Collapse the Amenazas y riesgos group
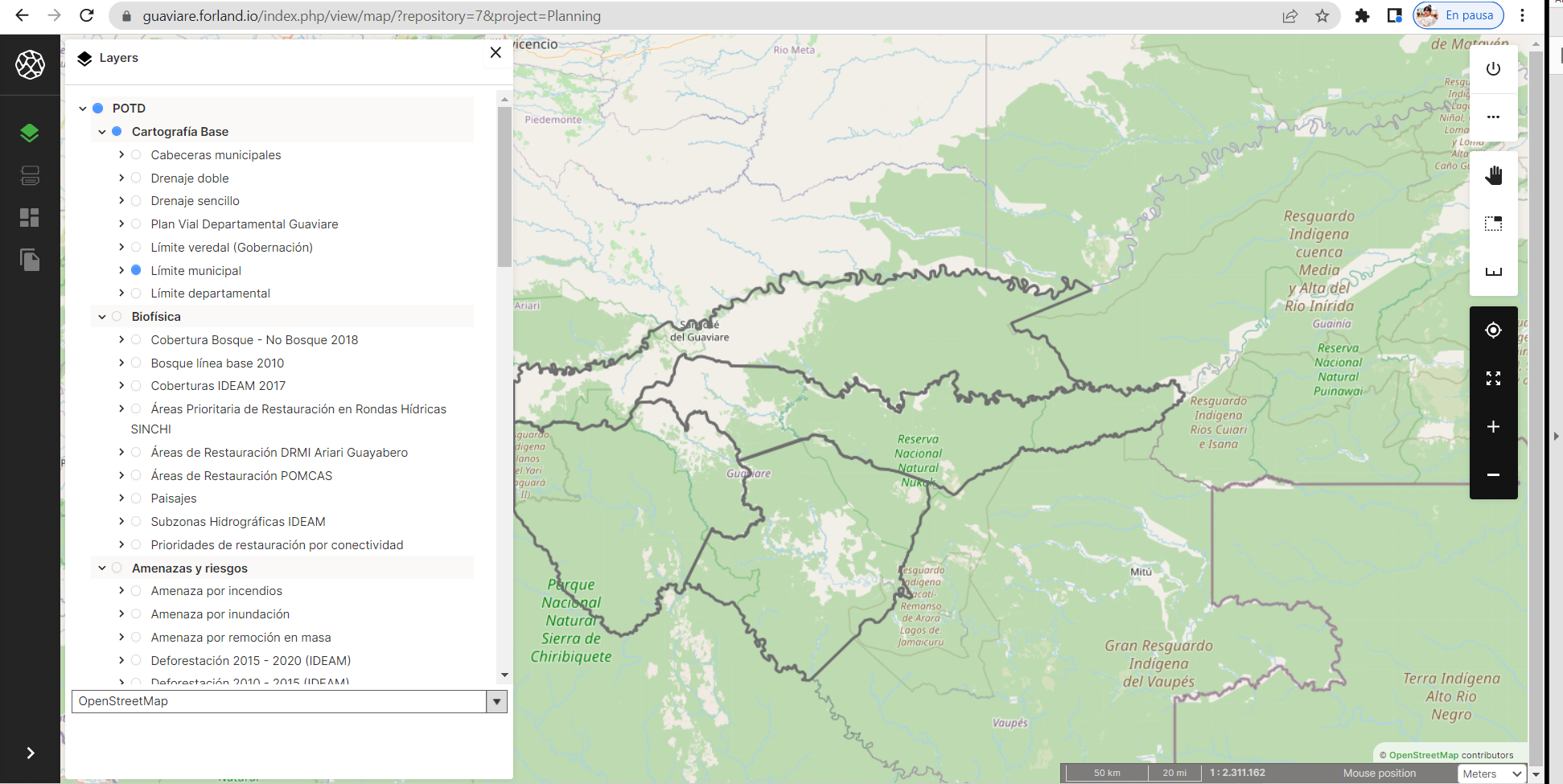Image resolution: width=1563 pixels, height=784 pixels. (x=102, y=569)
